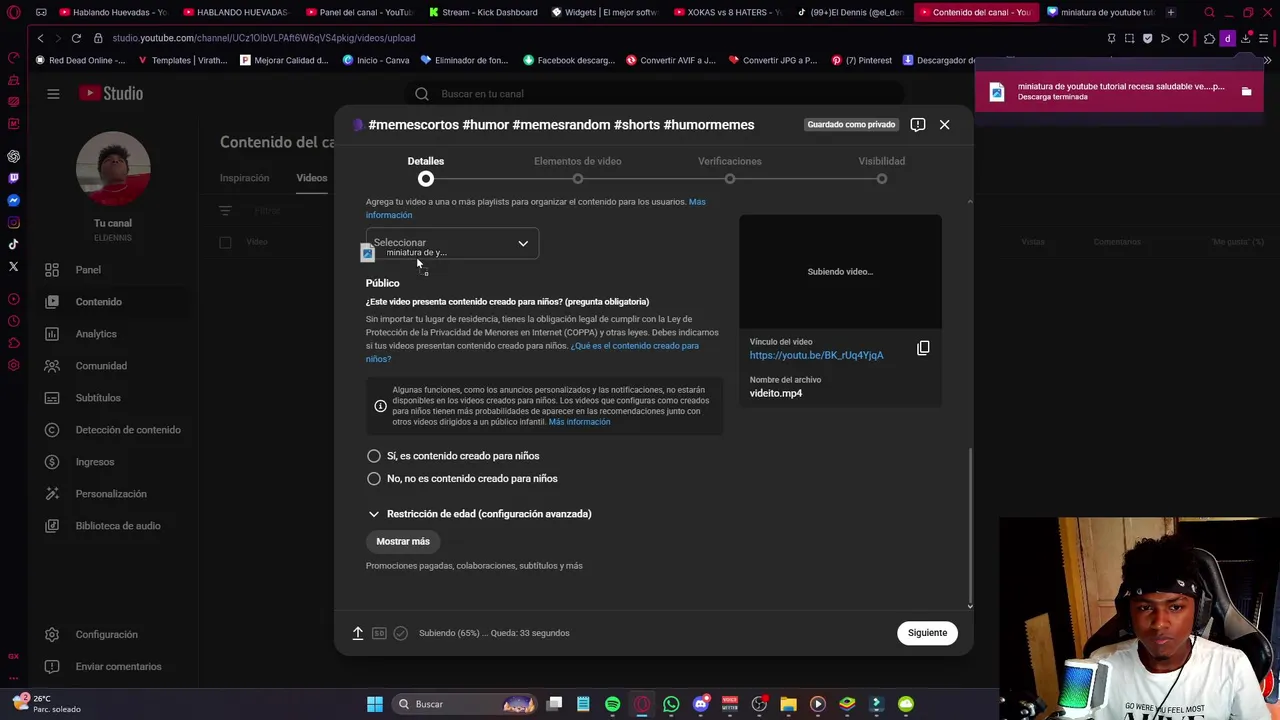Screen dimensions: 1280x720
Task: Click the channel profile picture
Action: pos(113,168)
